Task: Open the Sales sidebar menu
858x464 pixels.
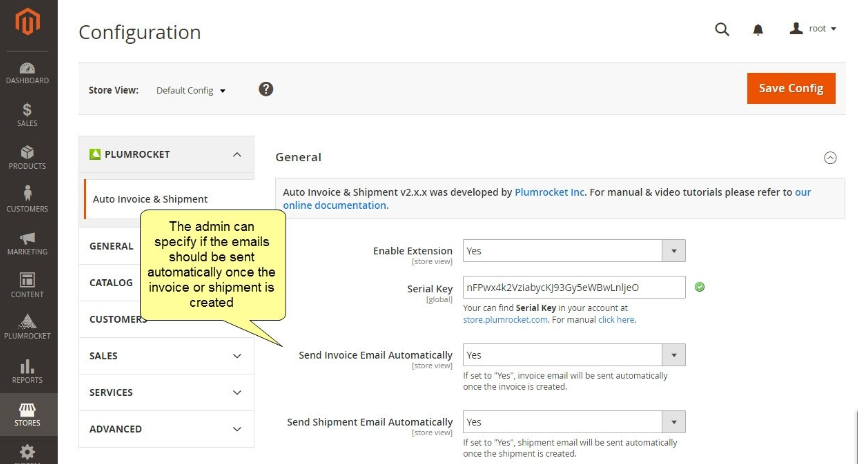Action: [x=27, y=115]
